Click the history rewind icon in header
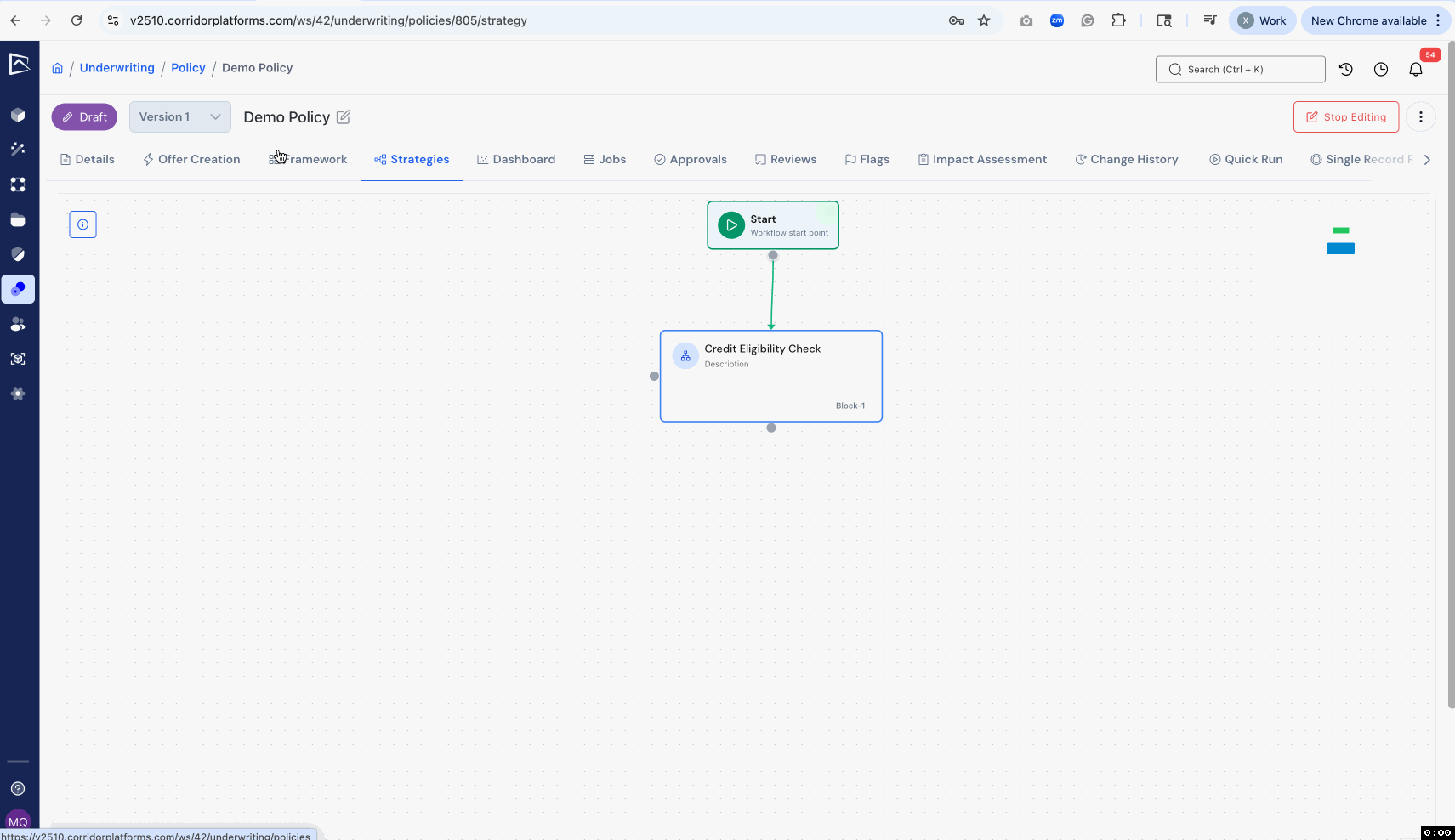Image resolution: width=1455 pixels, height=840 pixels. (x=1345, y=70)
